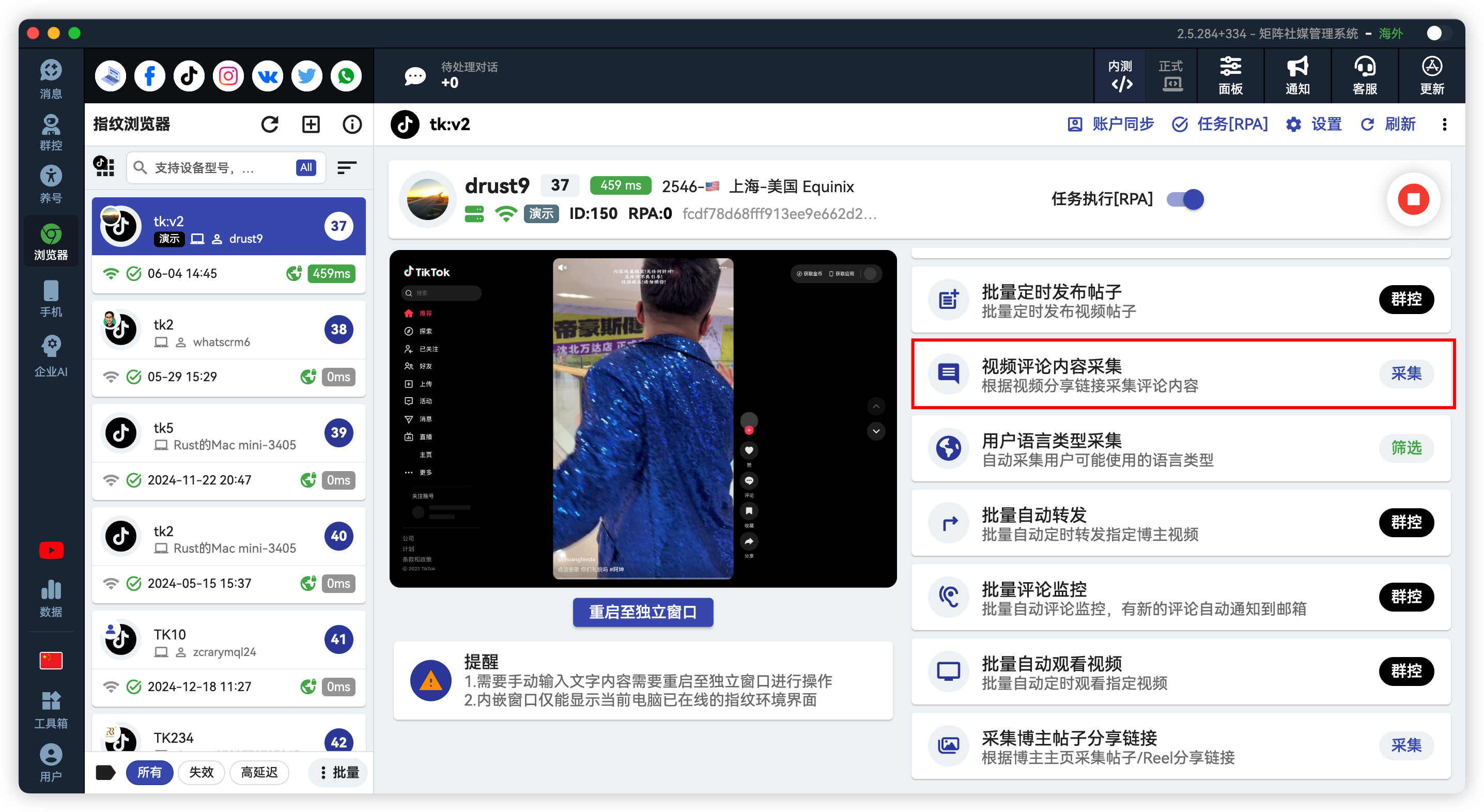This screenshot has width=1484, height=812.
Task: Add a new fingerprint browser
Action: coord(311,124)
